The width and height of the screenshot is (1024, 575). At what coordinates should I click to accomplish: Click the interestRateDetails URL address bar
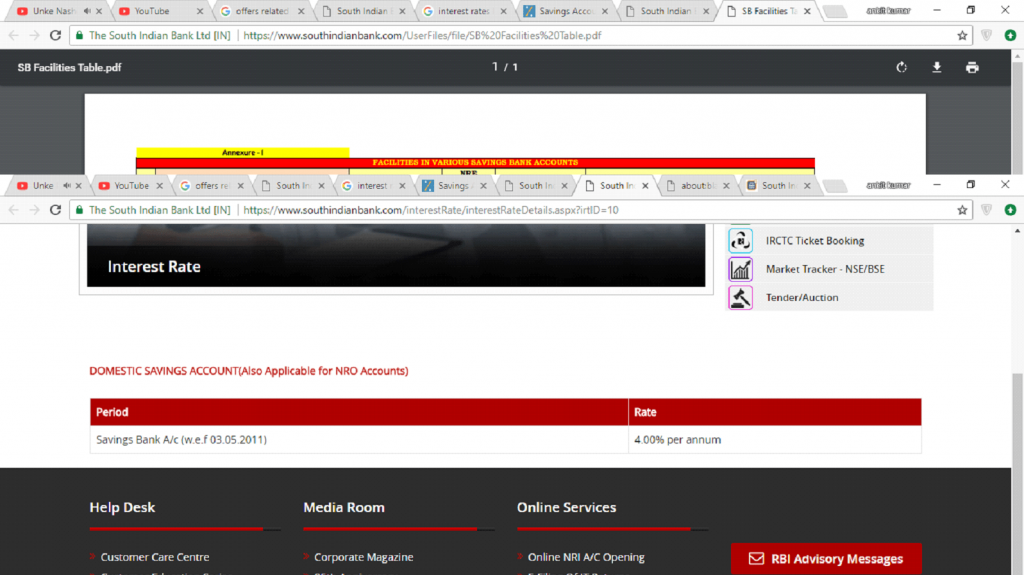tap(600, 210)
